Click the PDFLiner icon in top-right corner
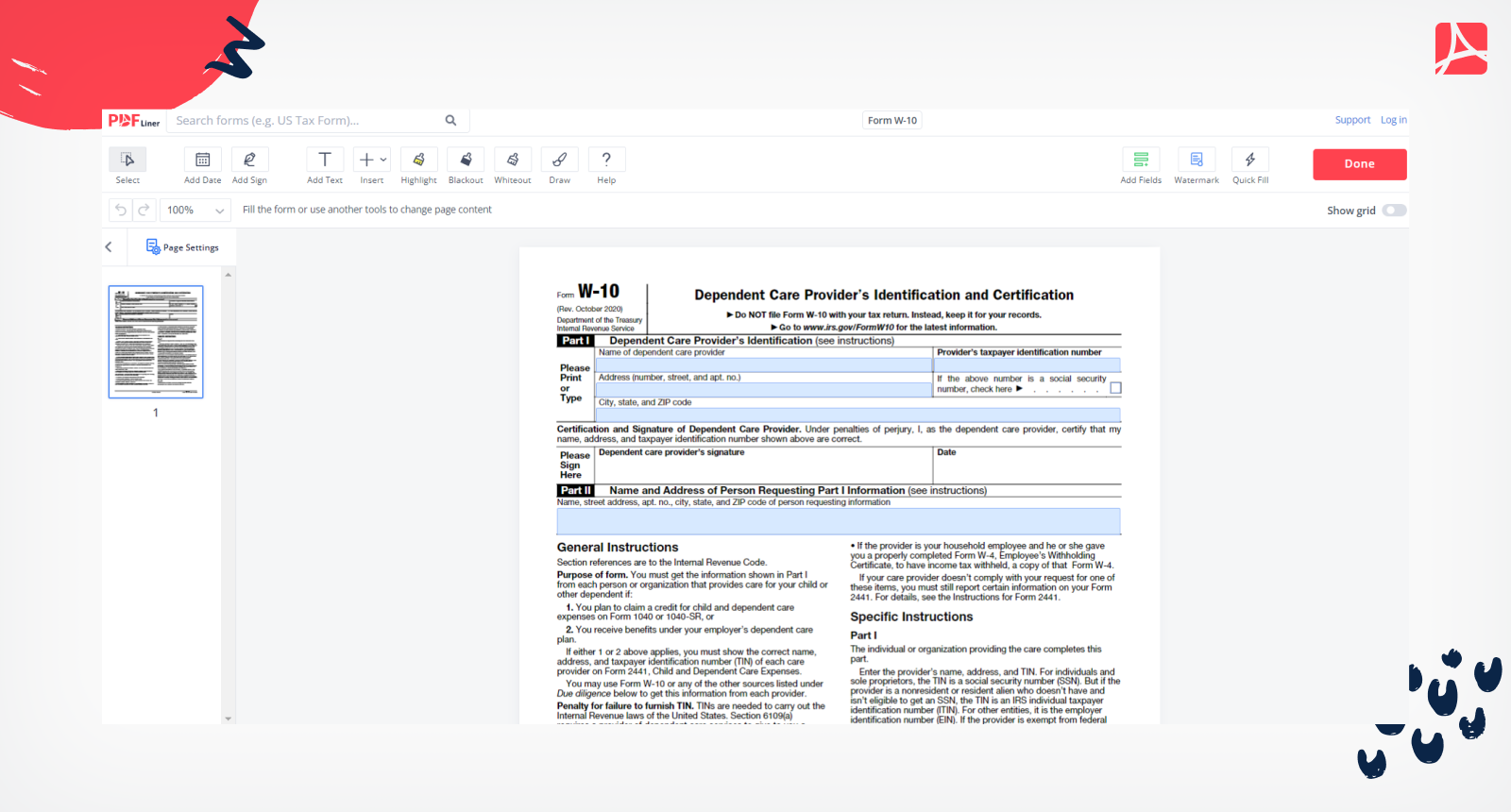 click(x=1461, y=49)
